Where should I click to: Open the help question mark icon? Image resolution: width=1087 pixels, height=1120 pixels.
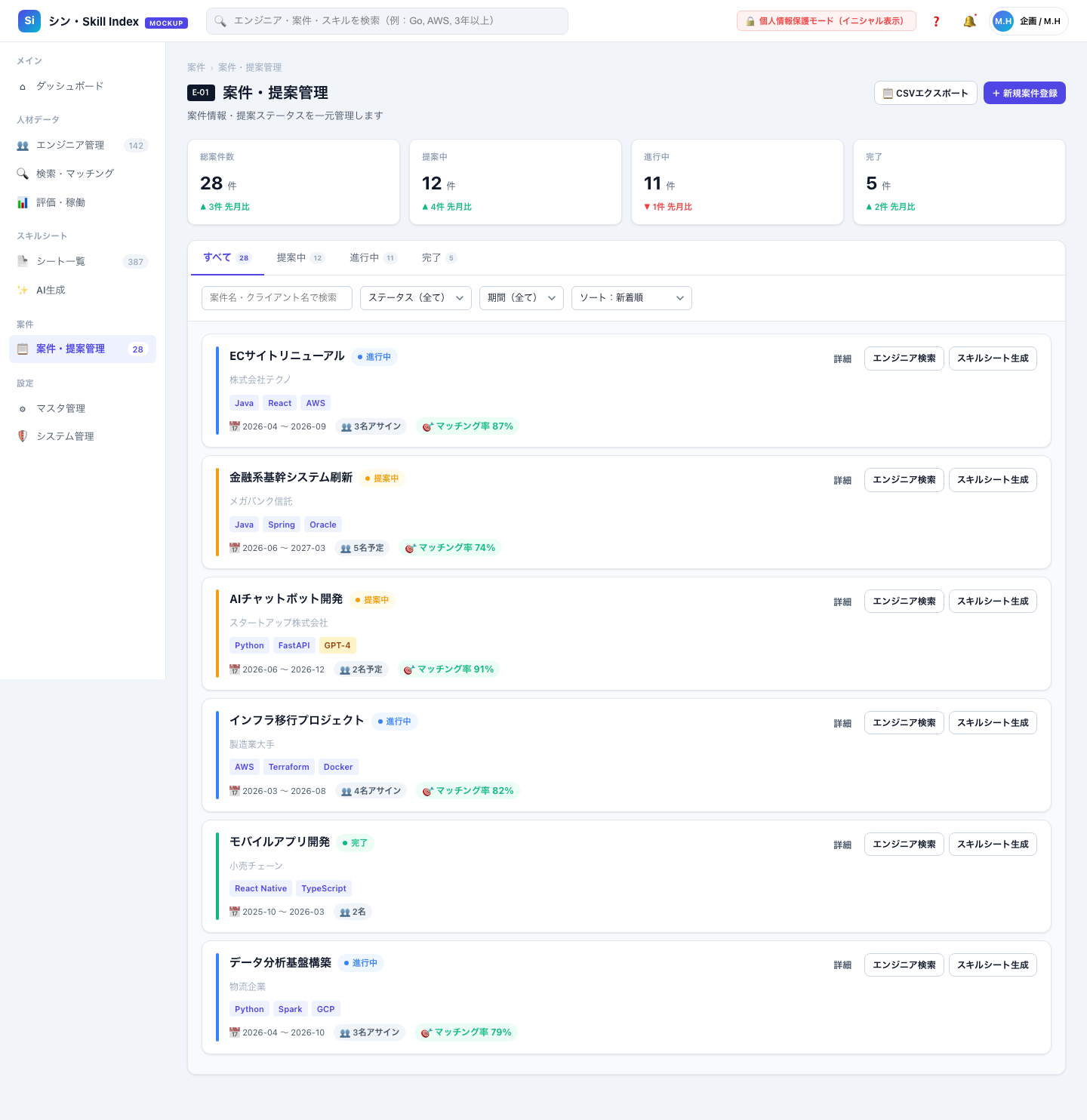(936, 21)
